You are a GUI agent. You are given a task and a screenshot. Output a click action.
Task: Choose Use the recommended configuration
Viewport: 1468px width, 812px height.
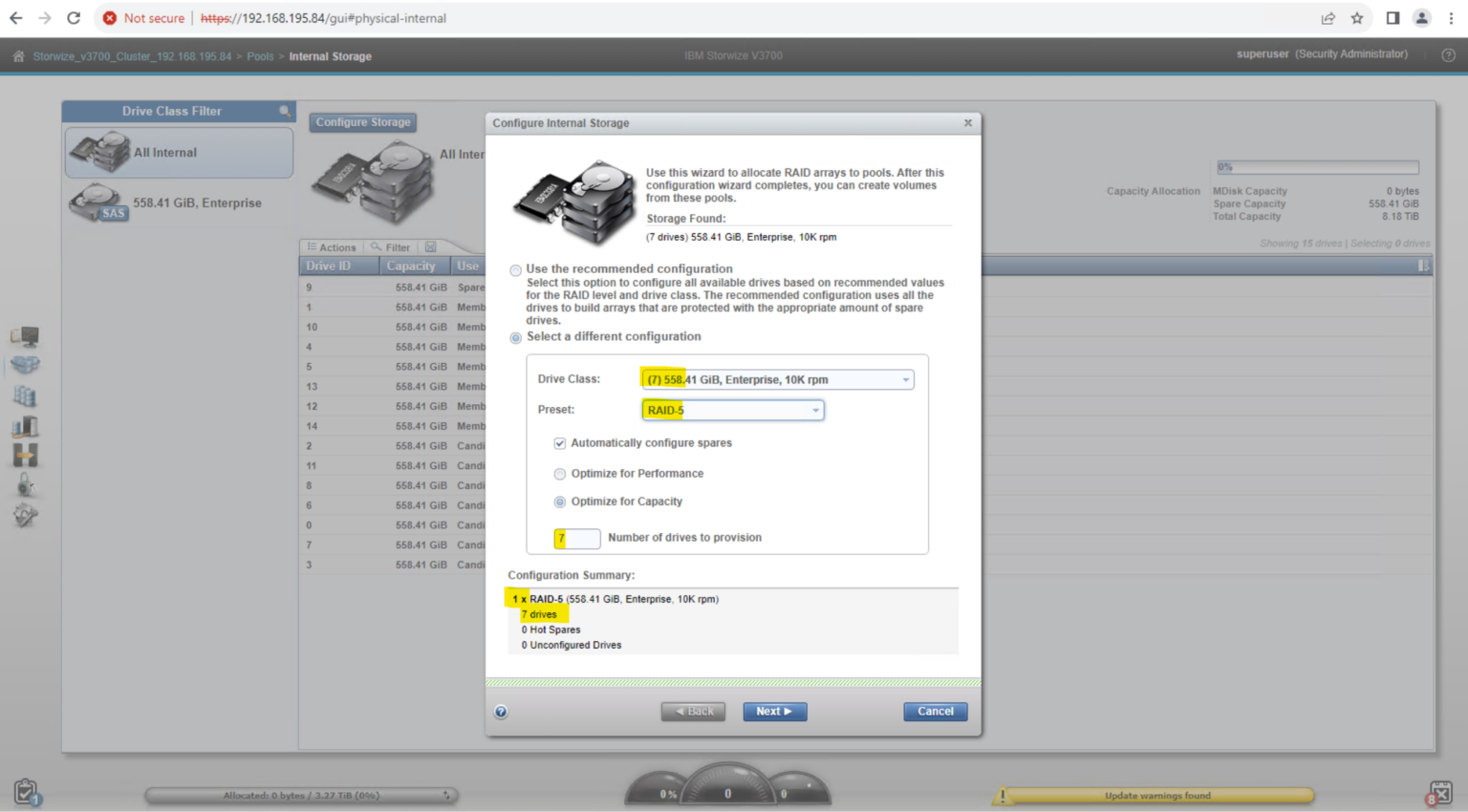click(515, 269)
